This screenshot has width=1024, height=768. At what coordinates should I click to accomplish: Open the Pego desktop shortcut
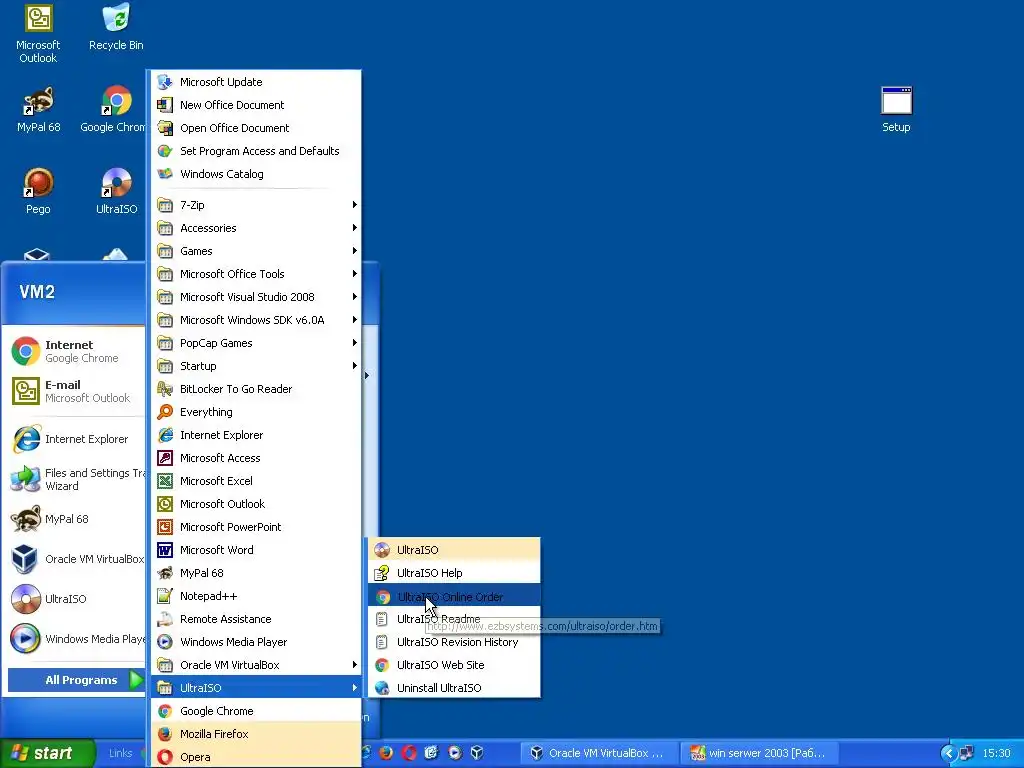[38, 191]
